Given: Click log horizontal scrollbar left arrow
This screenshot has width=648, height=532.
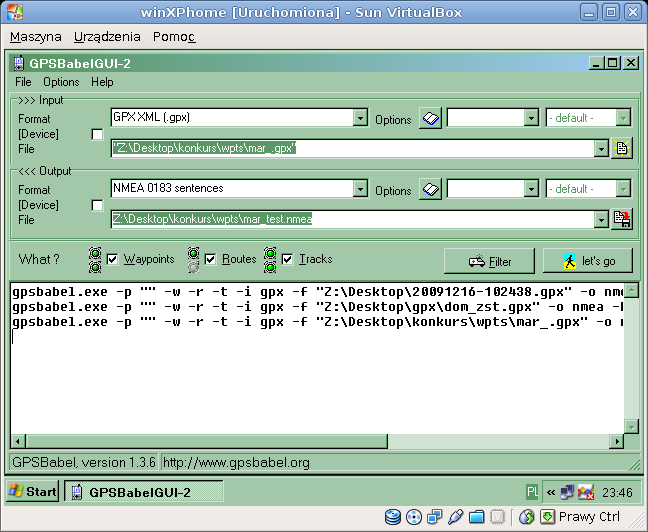Looking at the screenshot, I should [x=18, y=441].
